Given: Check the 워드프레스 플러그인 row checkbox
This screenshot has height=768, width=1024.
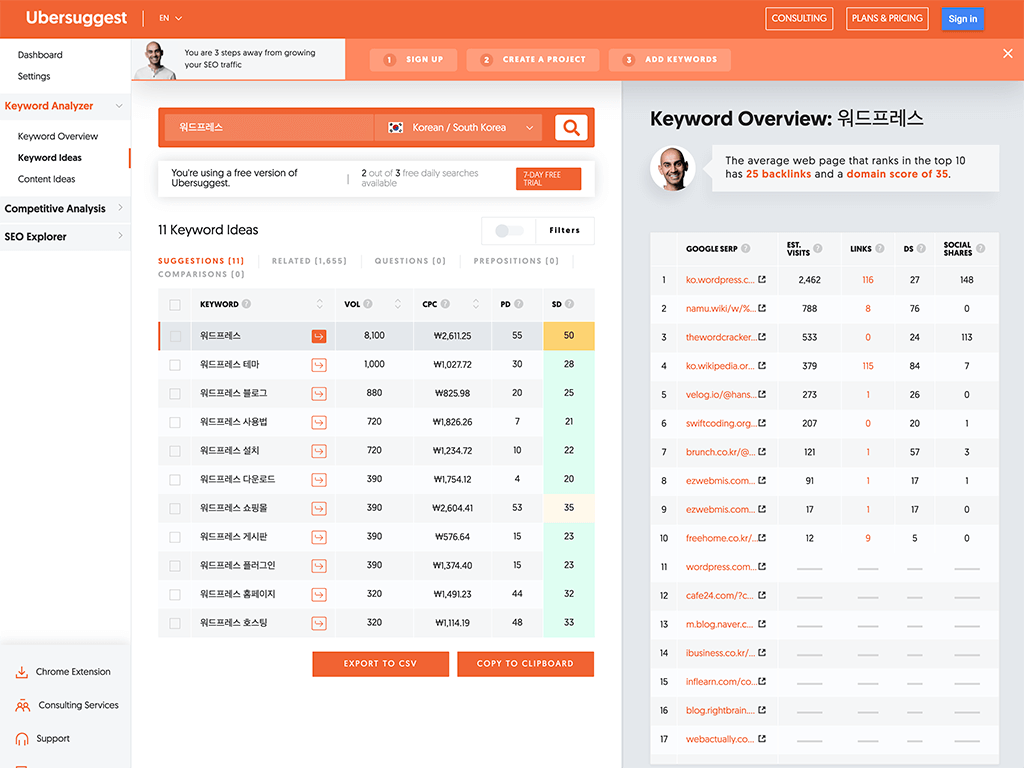Looking at the screenshot, I should point(174,566).
